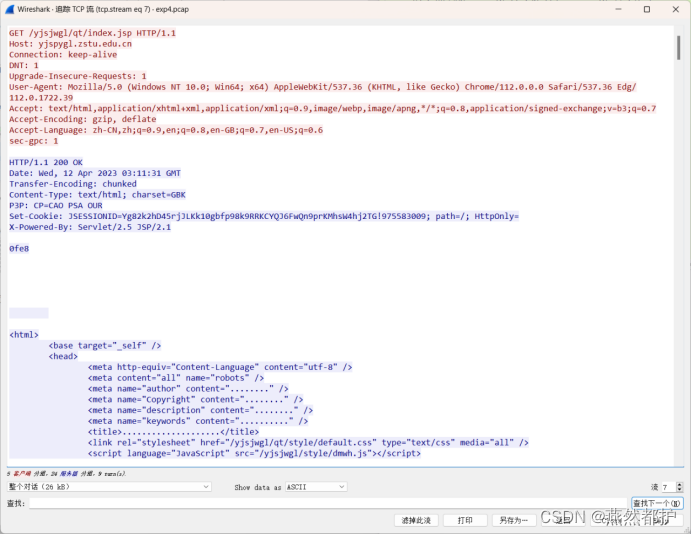Click the Connection: keep-alive line

click(63, 55)
